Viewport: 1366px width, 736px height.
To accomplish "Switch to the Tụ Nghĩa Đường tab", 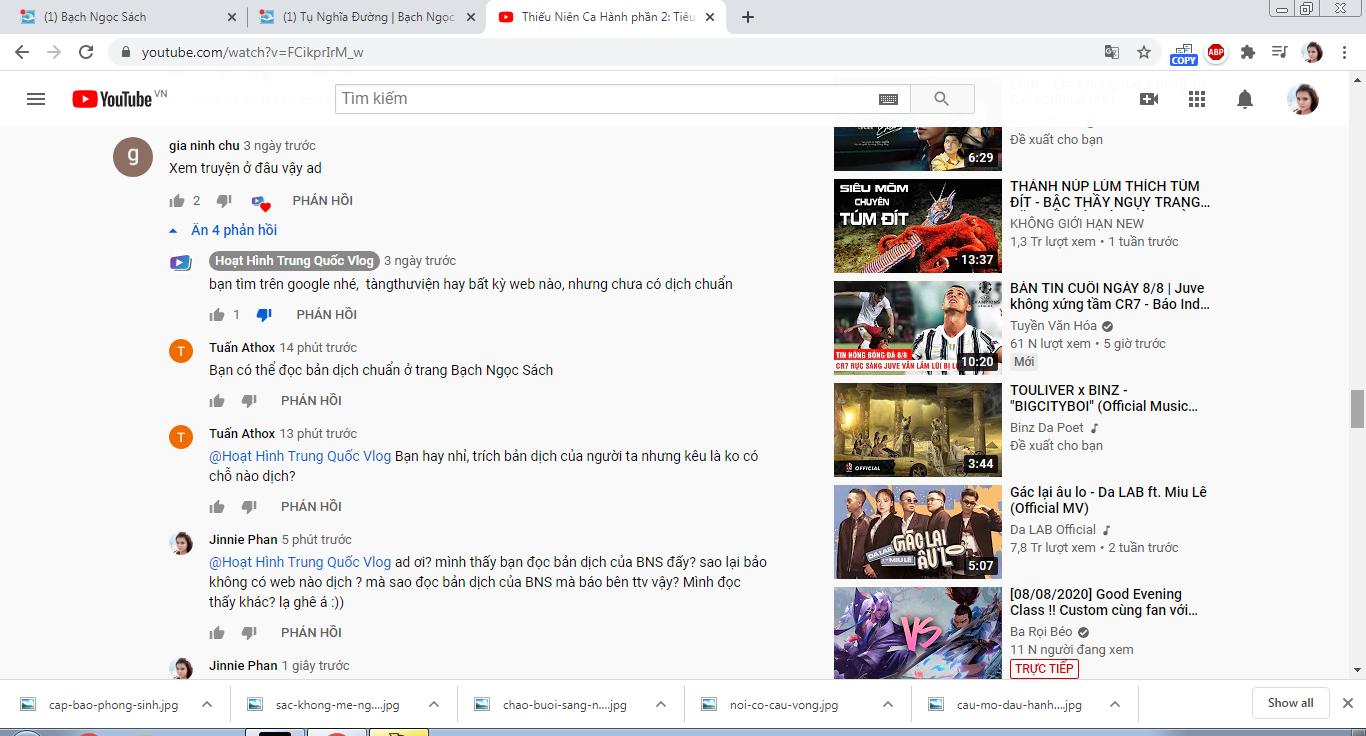I will pyautogui.click(x=360, y=17).
